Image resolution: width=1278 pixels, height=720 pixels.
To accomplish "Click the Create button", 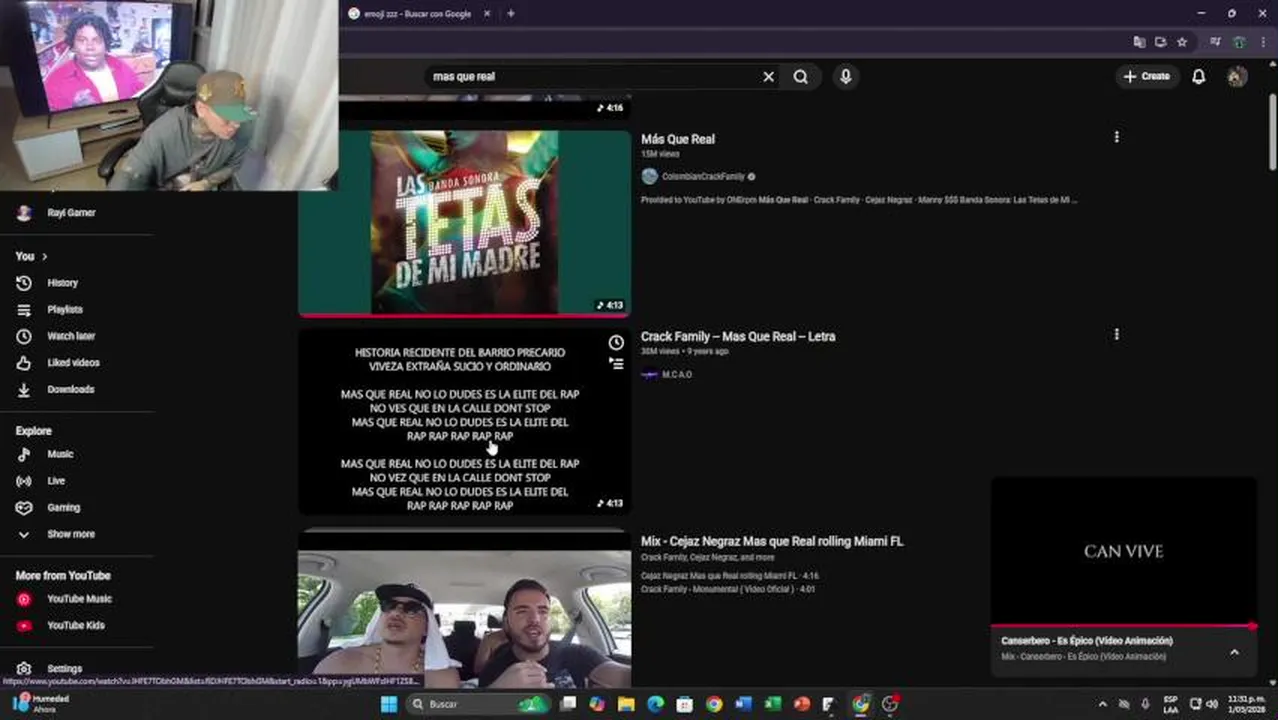I will point(1146,76).
